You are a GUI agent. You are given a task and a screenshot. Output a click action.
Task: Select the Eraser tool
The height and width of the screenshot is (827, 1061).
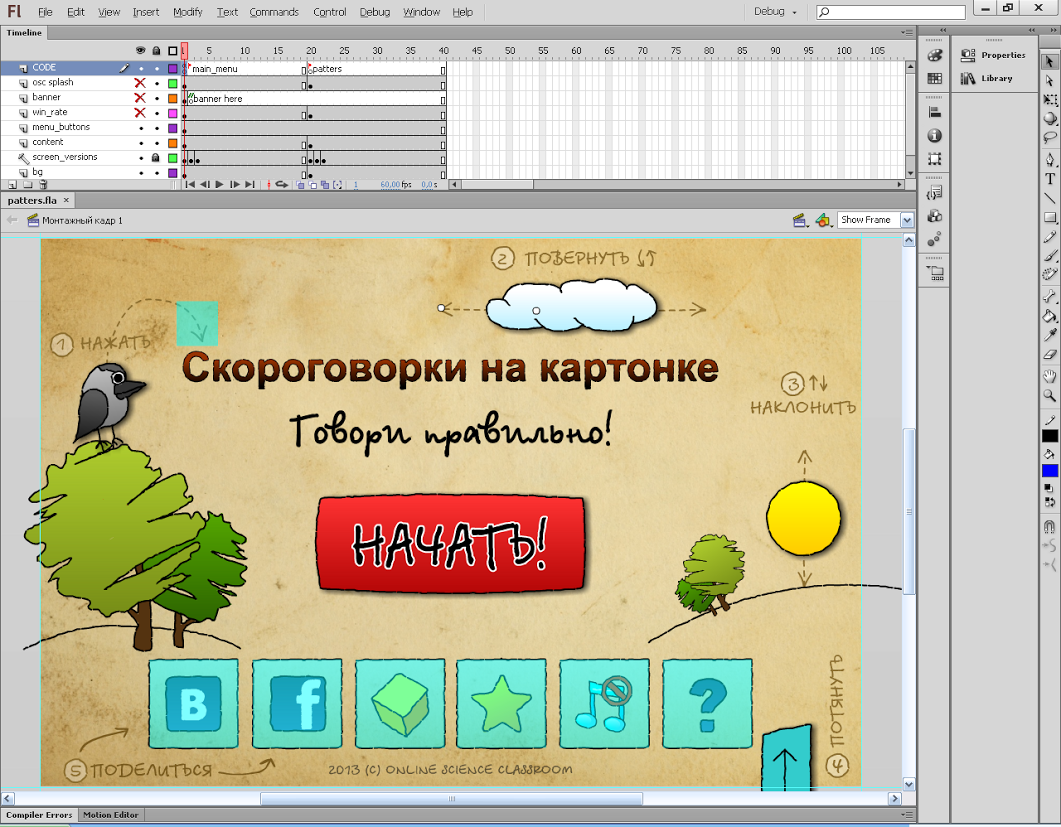coord(1049,354)
